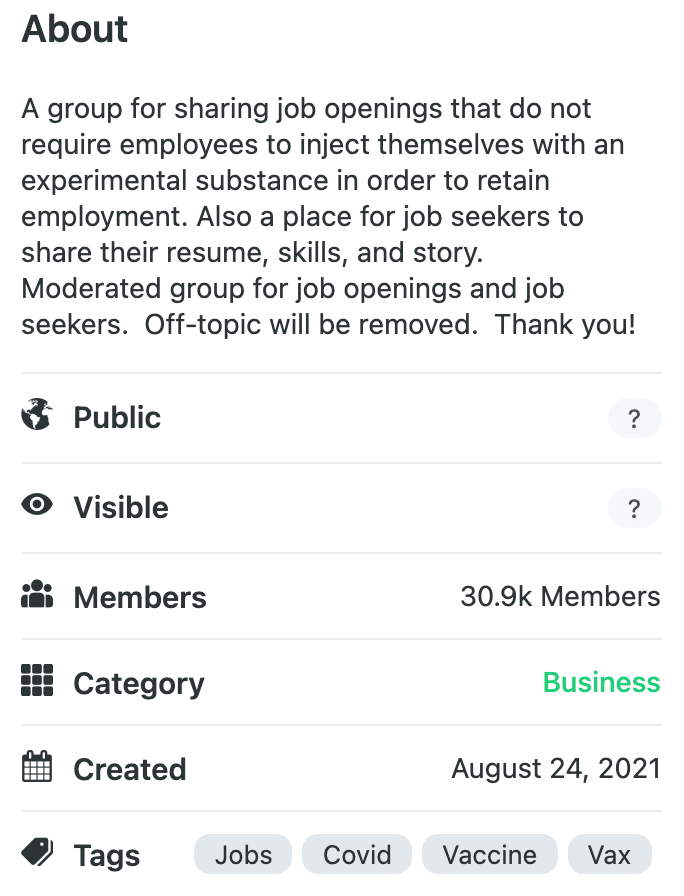Click the calendar icon beside Created

coord(37,768)
